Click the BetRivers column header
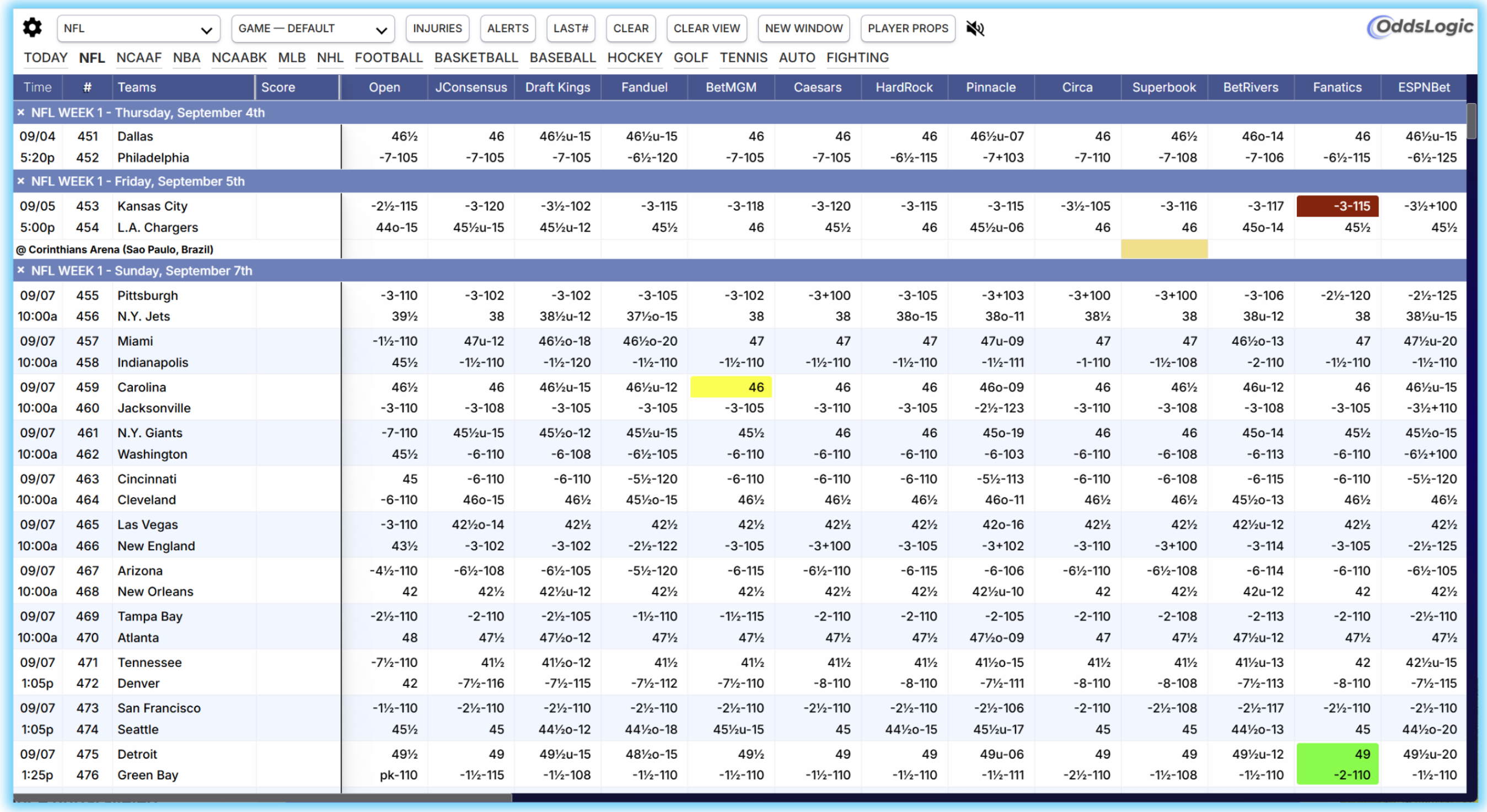The height and width of the screenshot is (812, 1487). click(1250, 87)
